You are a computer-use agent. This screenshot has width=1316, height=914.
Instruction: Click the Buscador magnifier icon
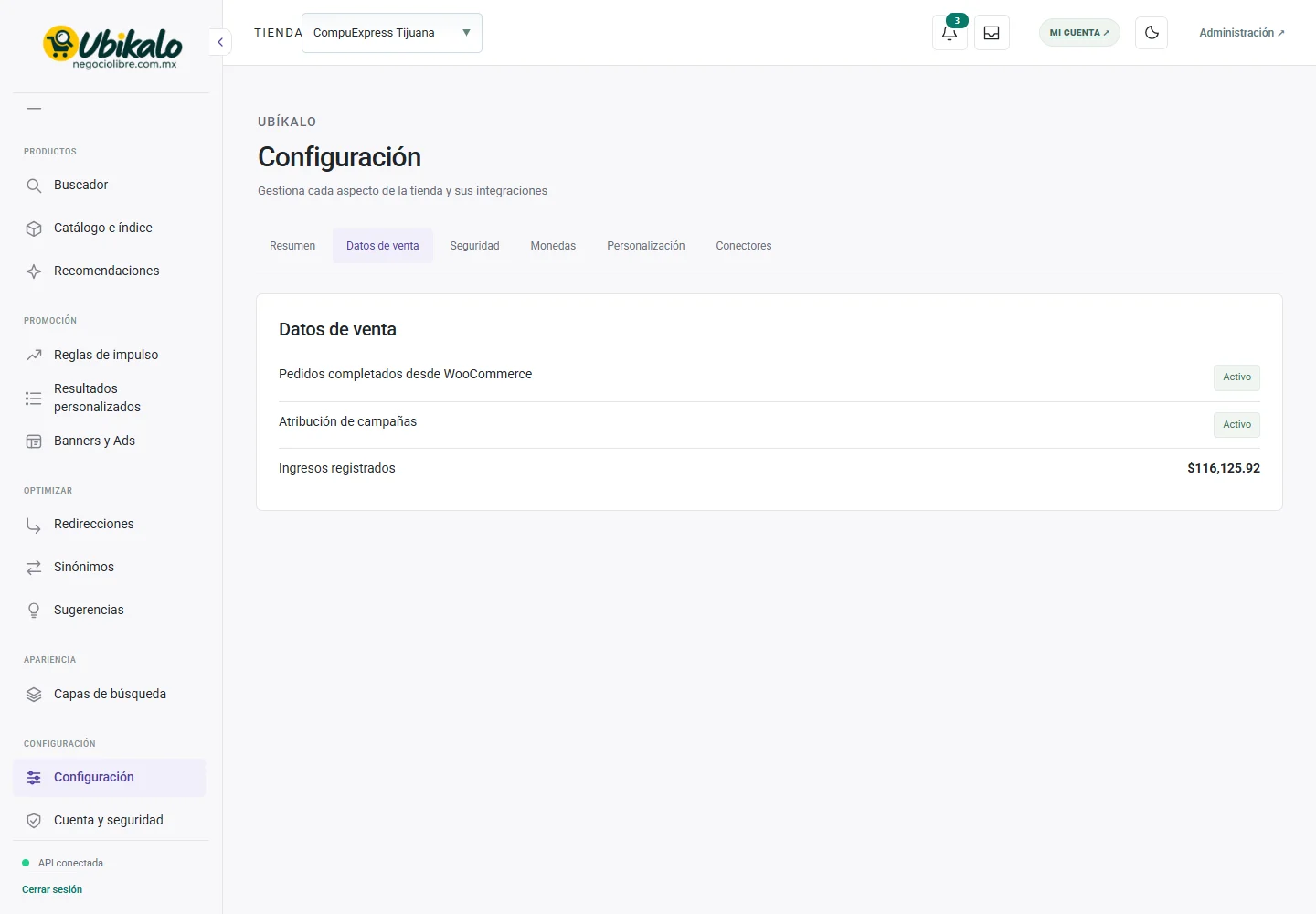34,186
